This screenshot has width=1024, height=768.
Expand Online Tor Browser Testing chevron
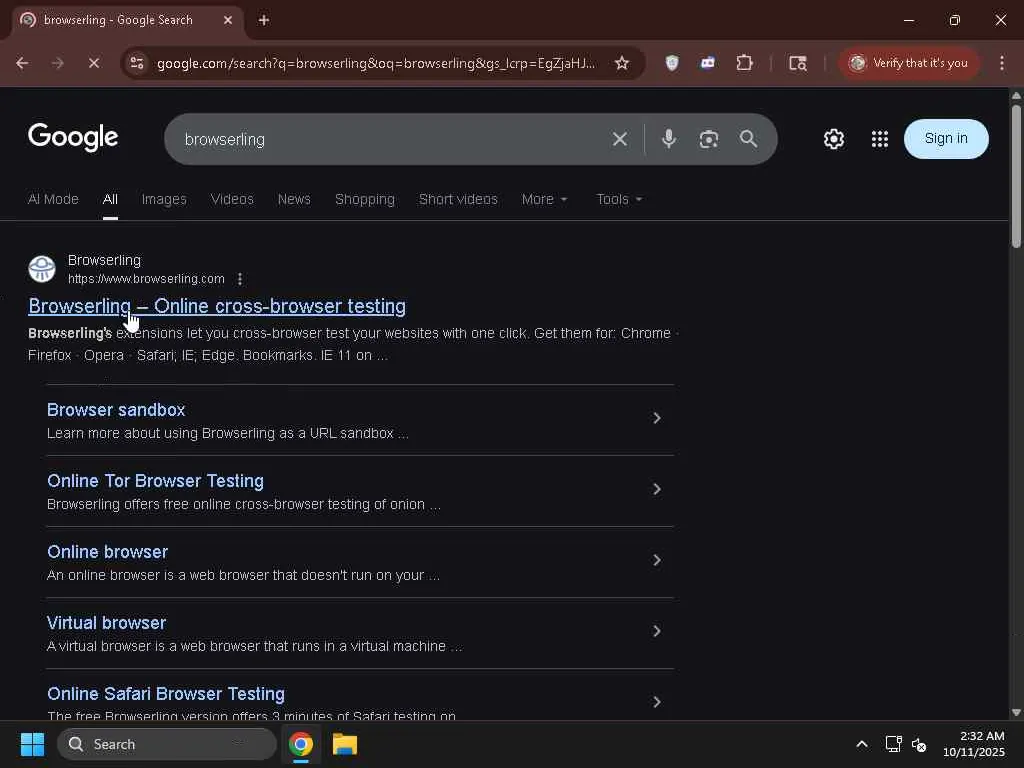pos(657,489)
